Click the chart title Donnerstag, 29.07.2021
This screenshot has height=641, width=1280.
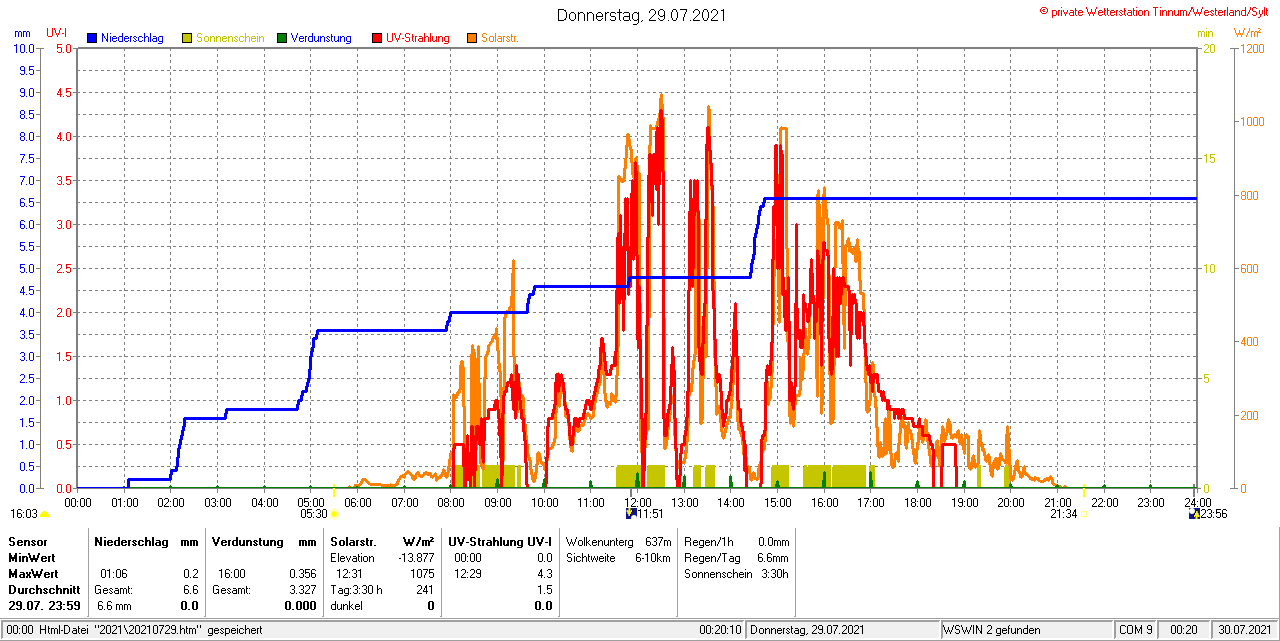click(641, 15)
